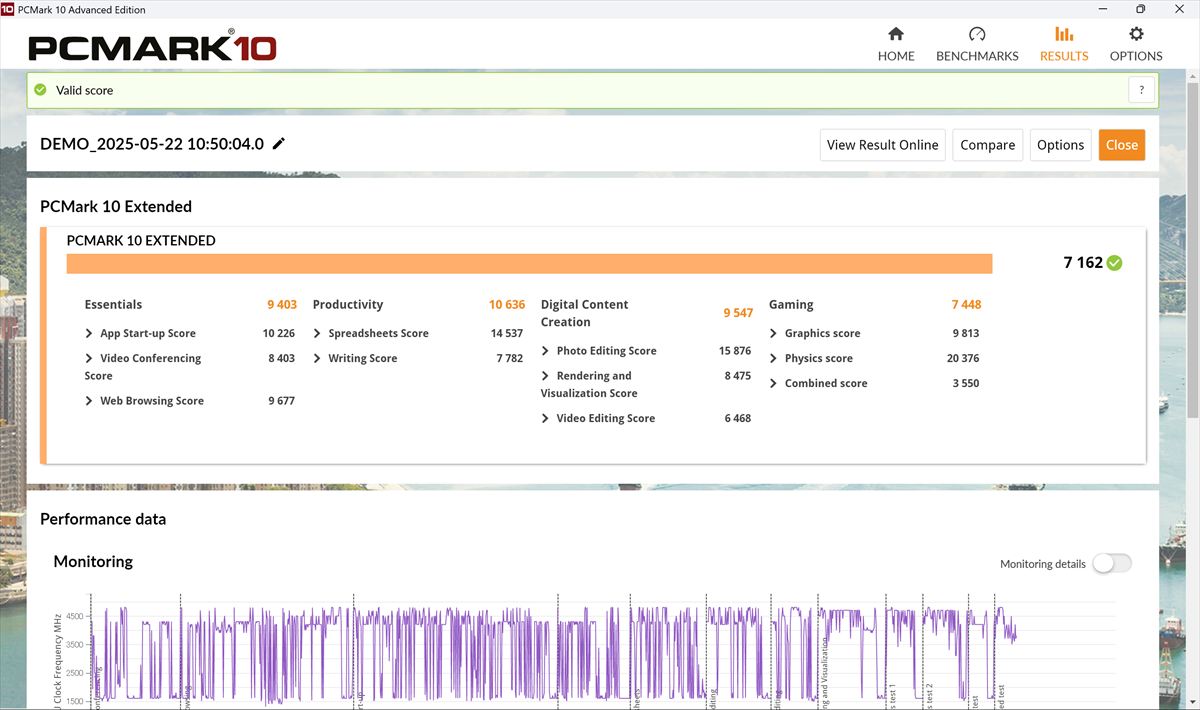Click the green valid score checkmark icon

(40, 90)
